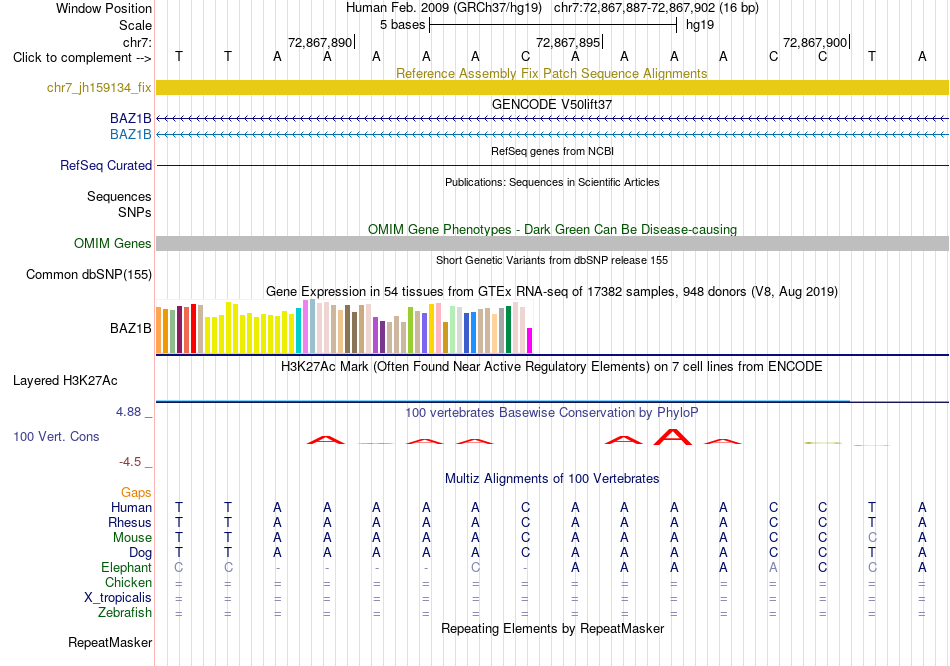
Task: Open 'Publications: Sequences in Scientific Articles' title
Action: [x=552, y=182]
